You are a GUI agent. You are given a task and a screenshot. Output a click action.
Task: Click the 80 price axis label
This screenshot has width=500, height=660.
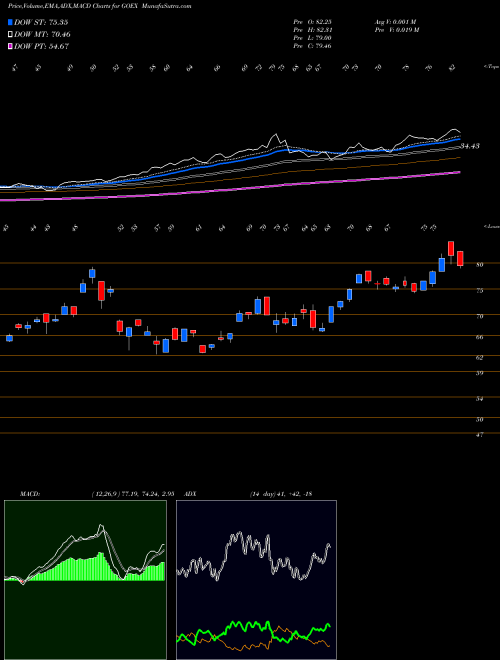coord(480,265)
